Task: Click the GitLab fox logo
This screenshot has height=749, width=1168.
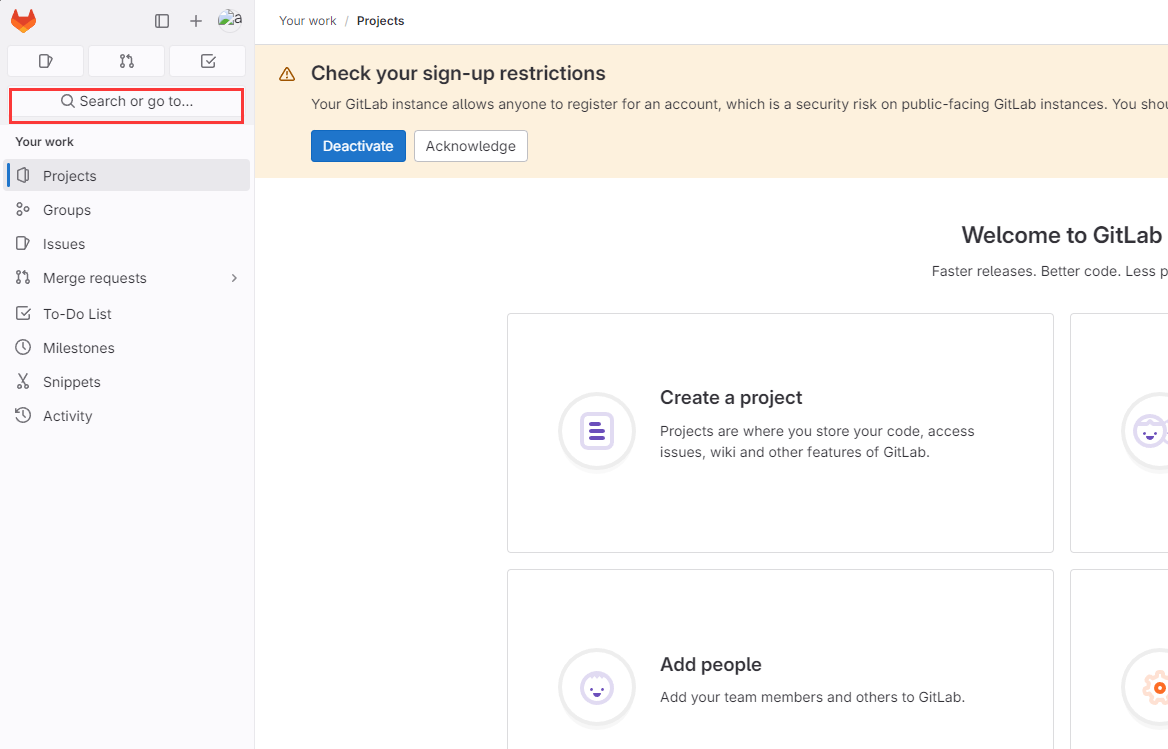Action: point(23,21)
